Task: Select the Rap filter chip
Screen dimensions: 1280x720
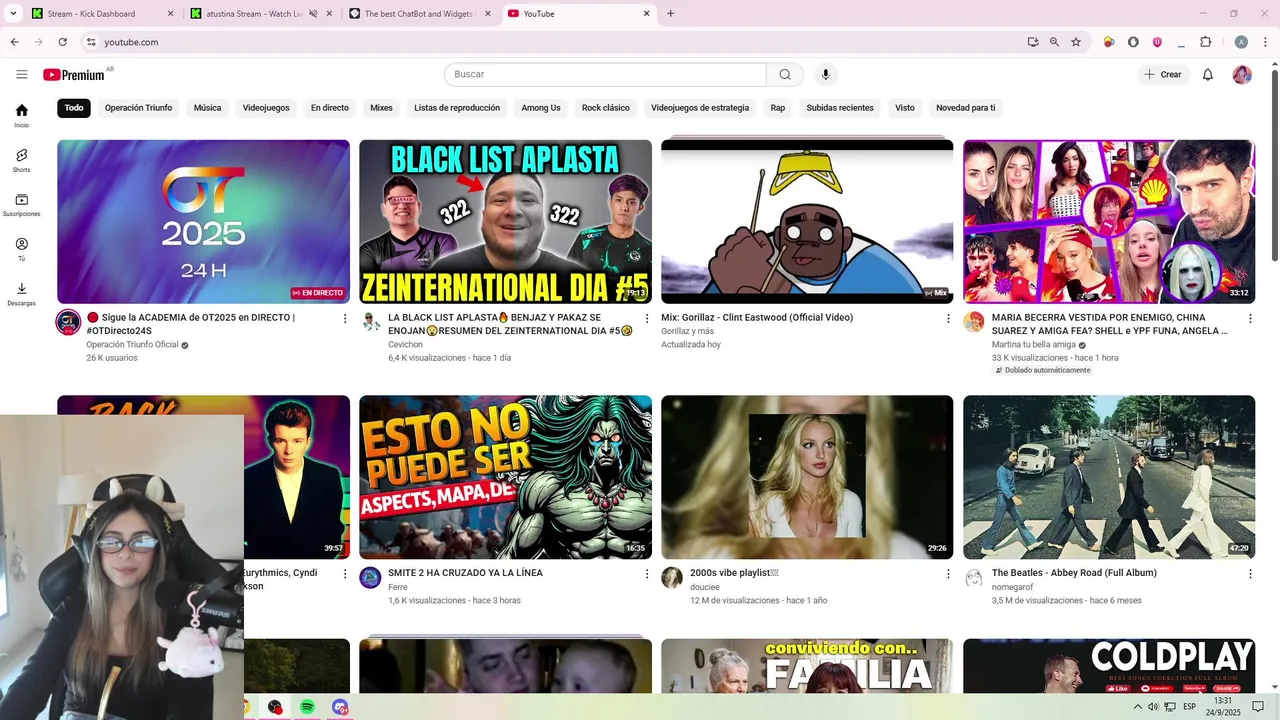Action: click(x=778, y=108)
